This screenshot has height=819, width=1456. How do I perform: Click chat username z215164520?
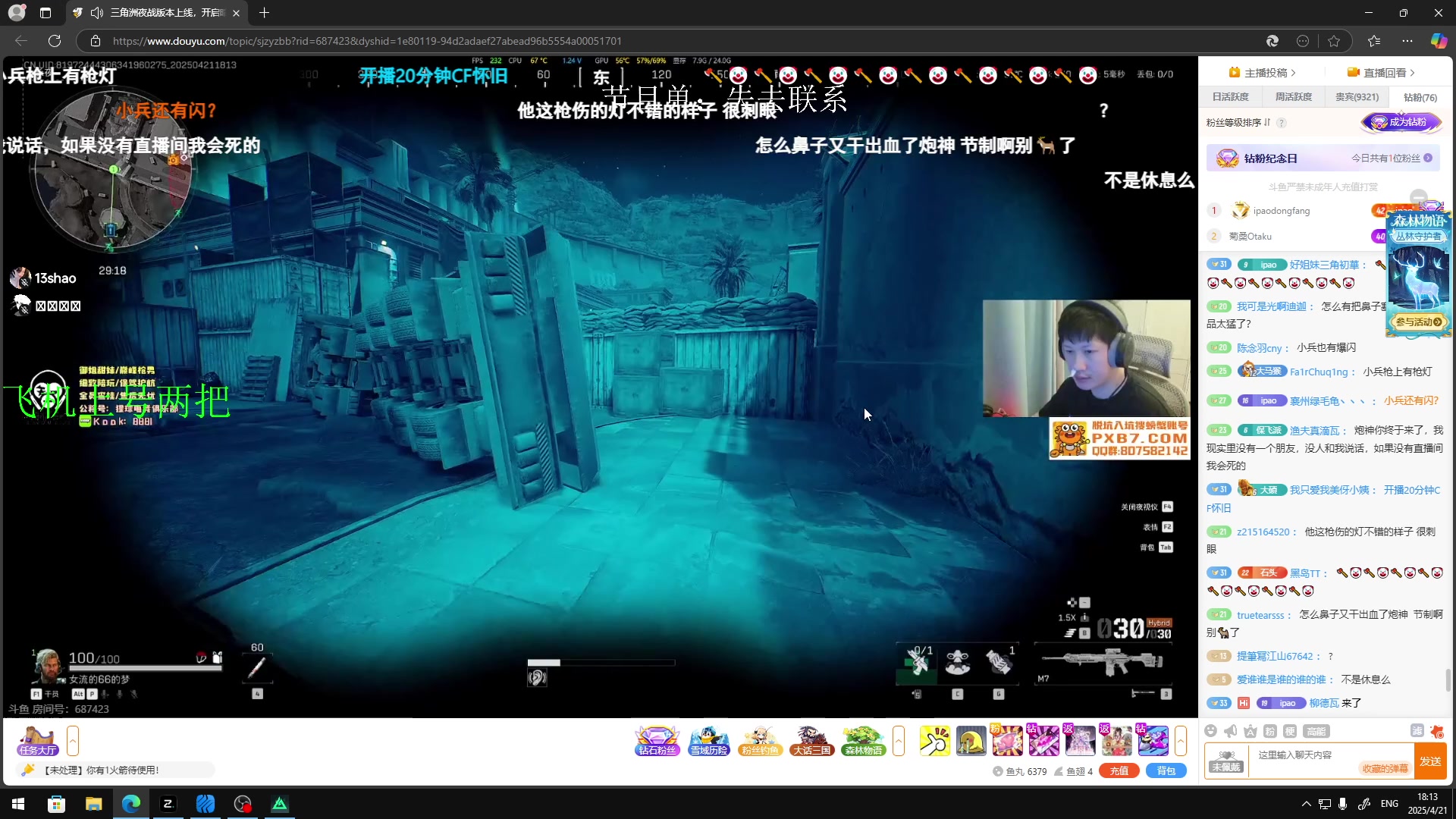click(1263, 532)
